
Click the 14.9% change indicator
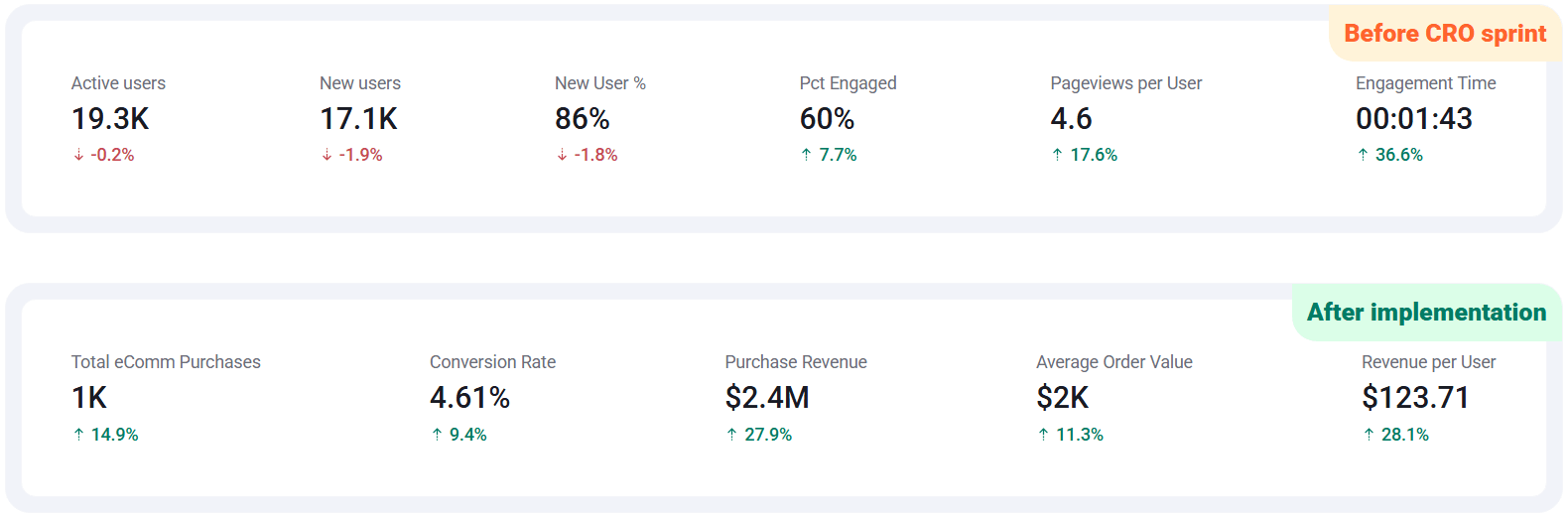tap(115, 435)
